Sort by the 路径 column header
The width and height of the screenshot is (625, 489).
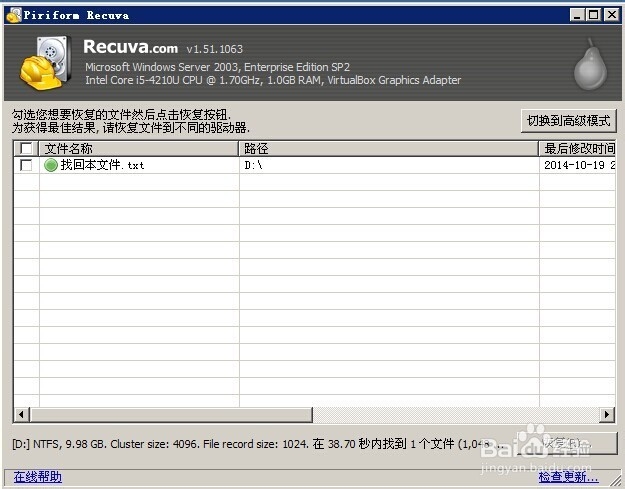click(389, 149)
